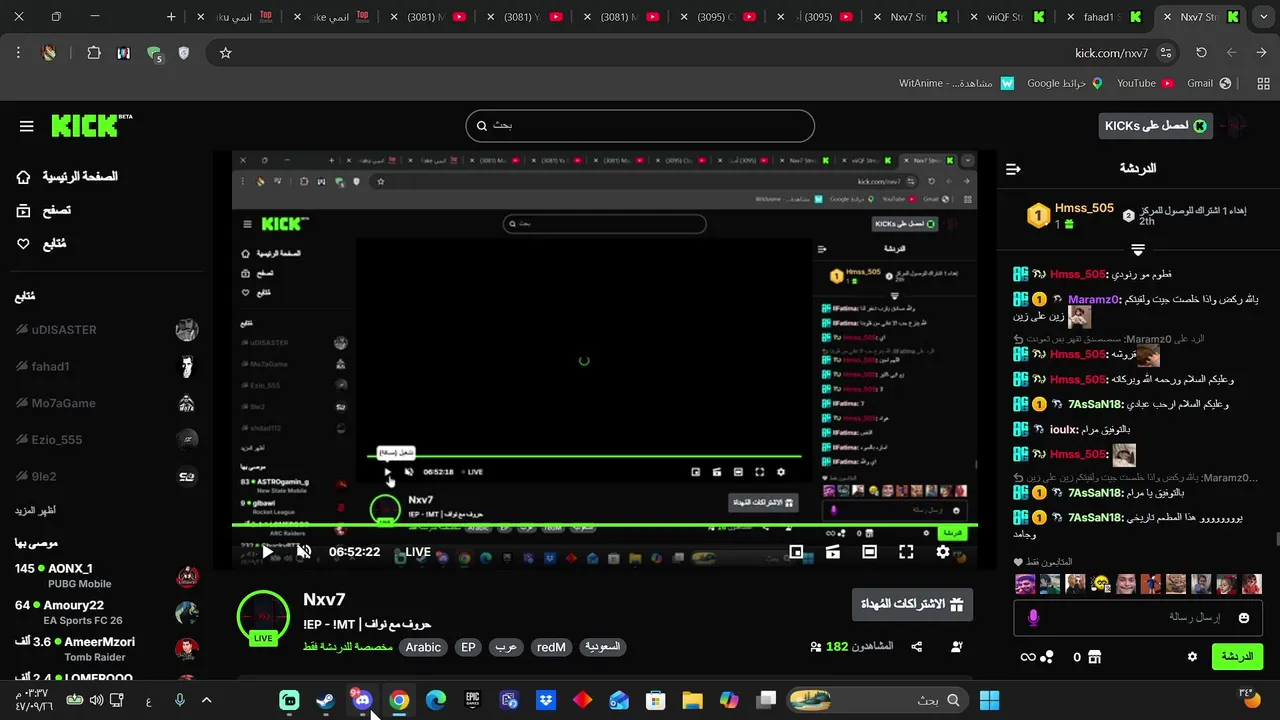Image resolution: width=1280 pixels, height=720 pixels.
Task: Open the chat shop icon beside 0
Action: click(x=1095, y=657)
